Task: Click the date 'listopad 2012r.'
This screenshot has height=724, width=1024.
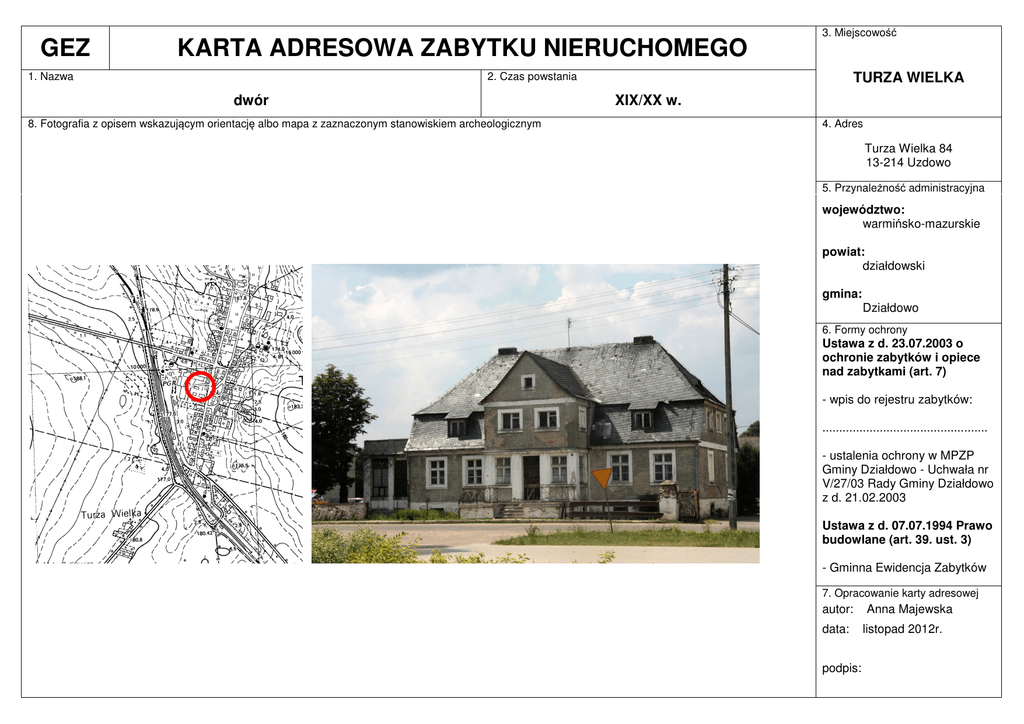Action: 902,629
